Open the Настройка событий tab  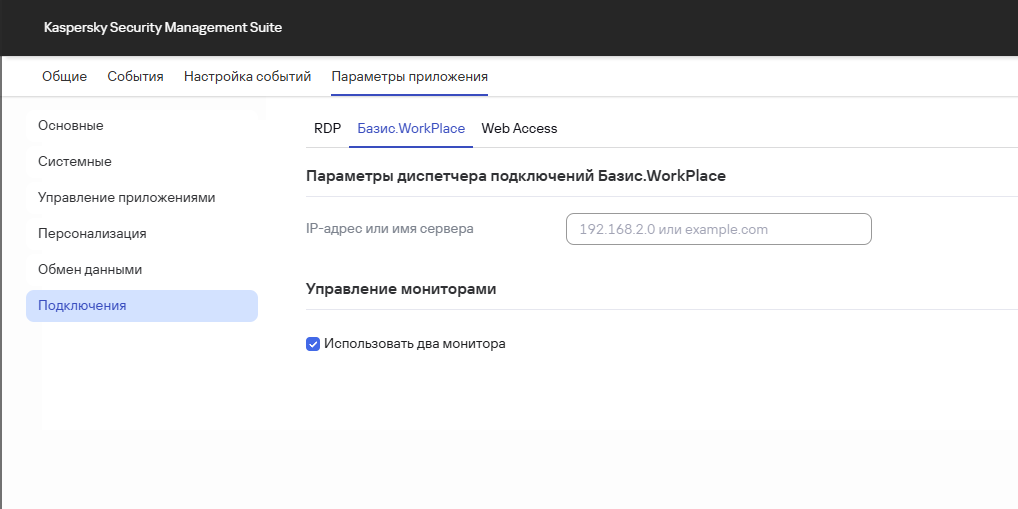pyautogui.click(x=247, y=76)
